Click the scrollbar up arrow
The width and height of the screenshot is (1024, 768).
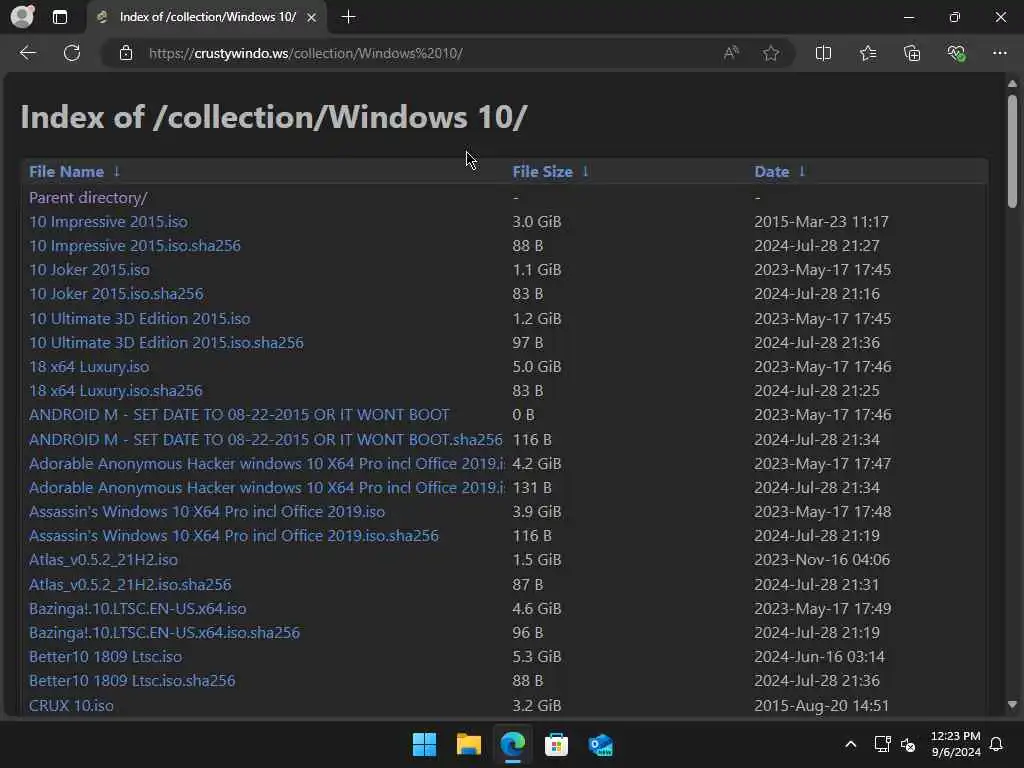(x=1012, y=84)
